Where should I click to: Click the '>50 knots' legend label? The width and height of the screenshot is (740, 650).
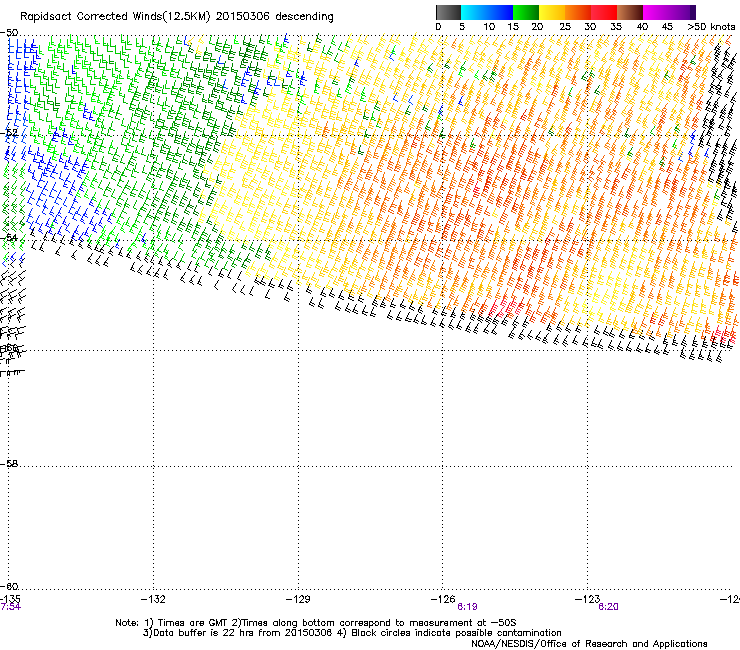point(712,27)
